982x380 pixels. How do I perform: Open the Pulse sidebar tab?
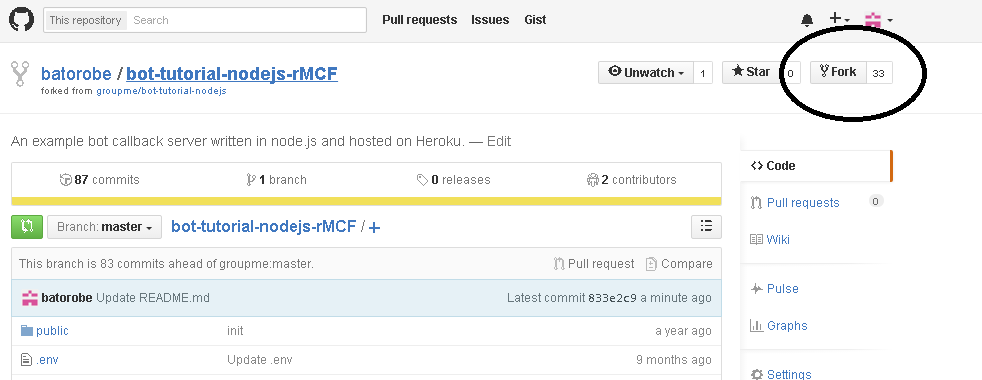[x=774, y=289]
